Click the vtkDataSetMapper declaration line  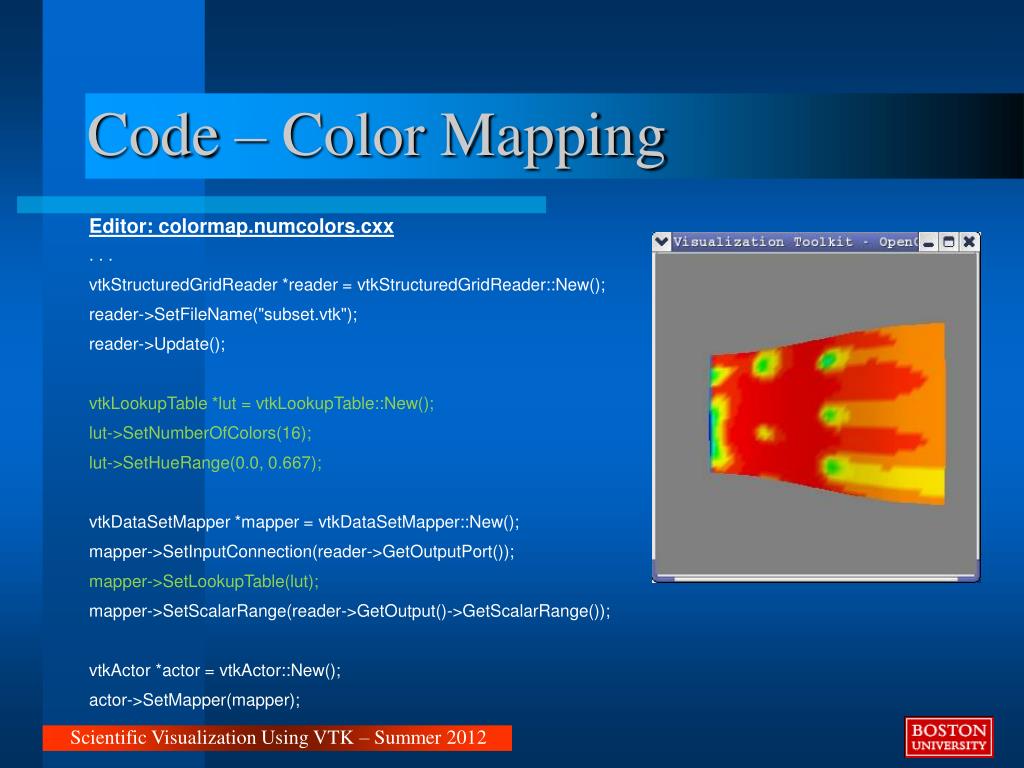pos(304,522)
